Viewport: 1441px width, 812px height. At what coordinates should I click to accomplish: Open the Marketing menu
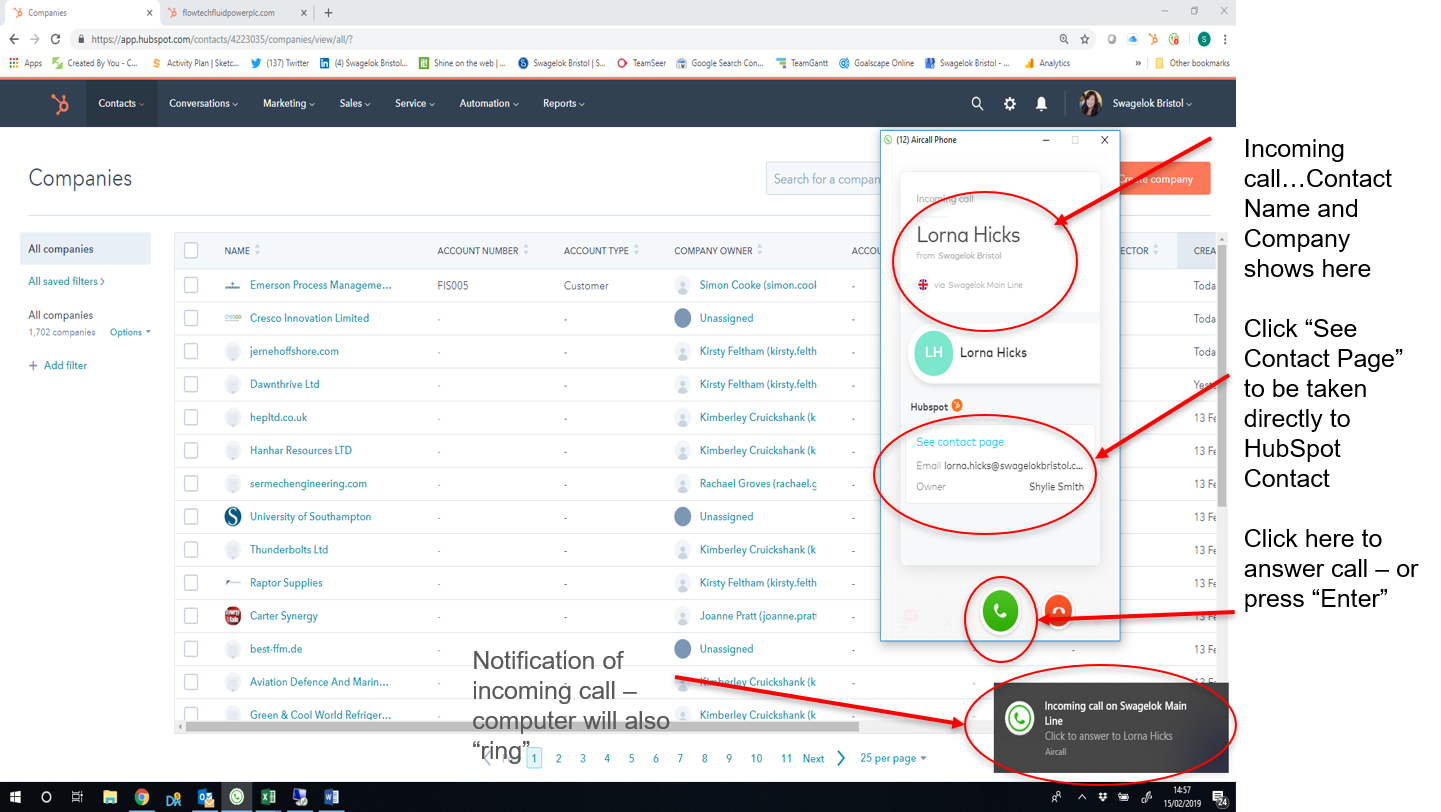[289, 103]
